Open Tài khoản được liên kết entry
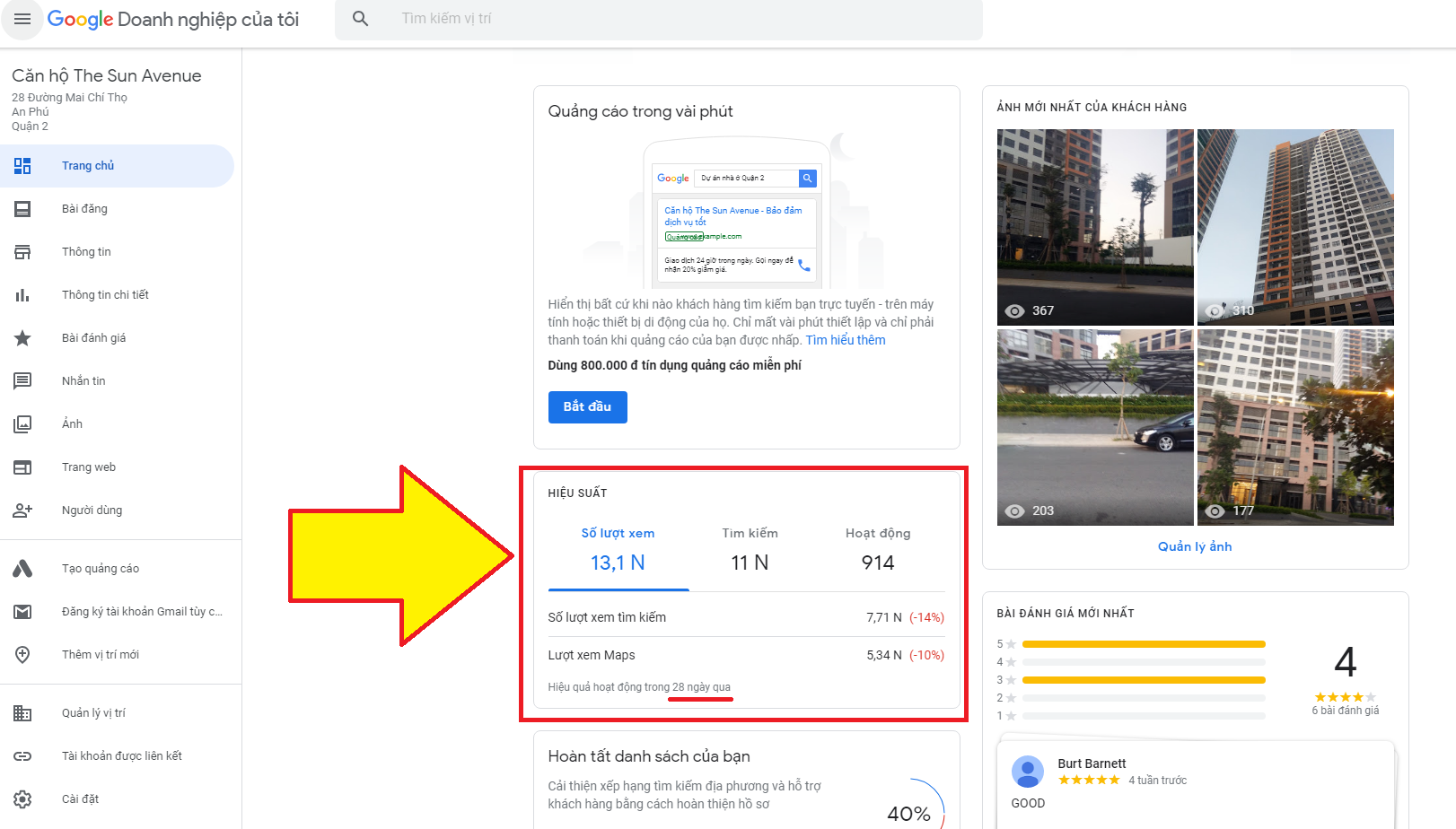The width and height of the screenshot is (1456, 829). (117, 756)
